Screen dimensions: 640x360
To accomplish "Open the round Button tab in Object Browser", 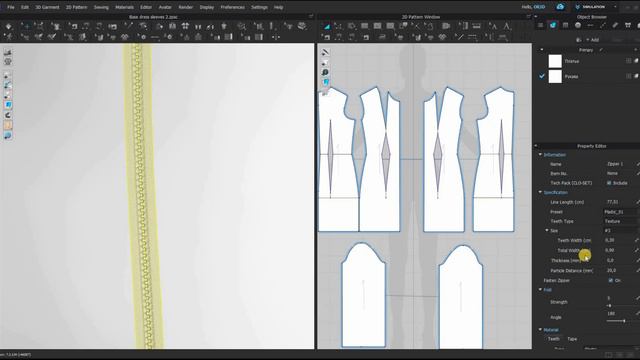I will tap(578, 25).
